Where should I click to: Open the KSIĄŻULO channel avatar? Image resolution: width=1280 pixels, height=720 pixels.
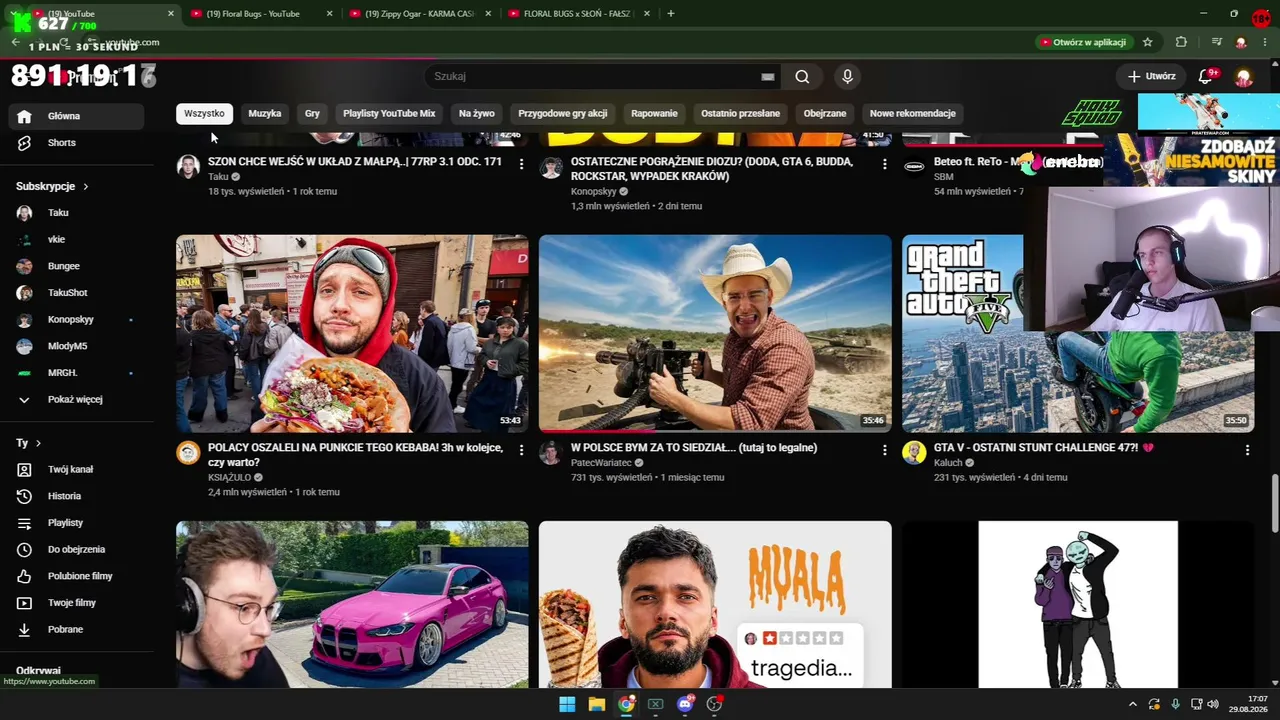click(x=188, y=453)
